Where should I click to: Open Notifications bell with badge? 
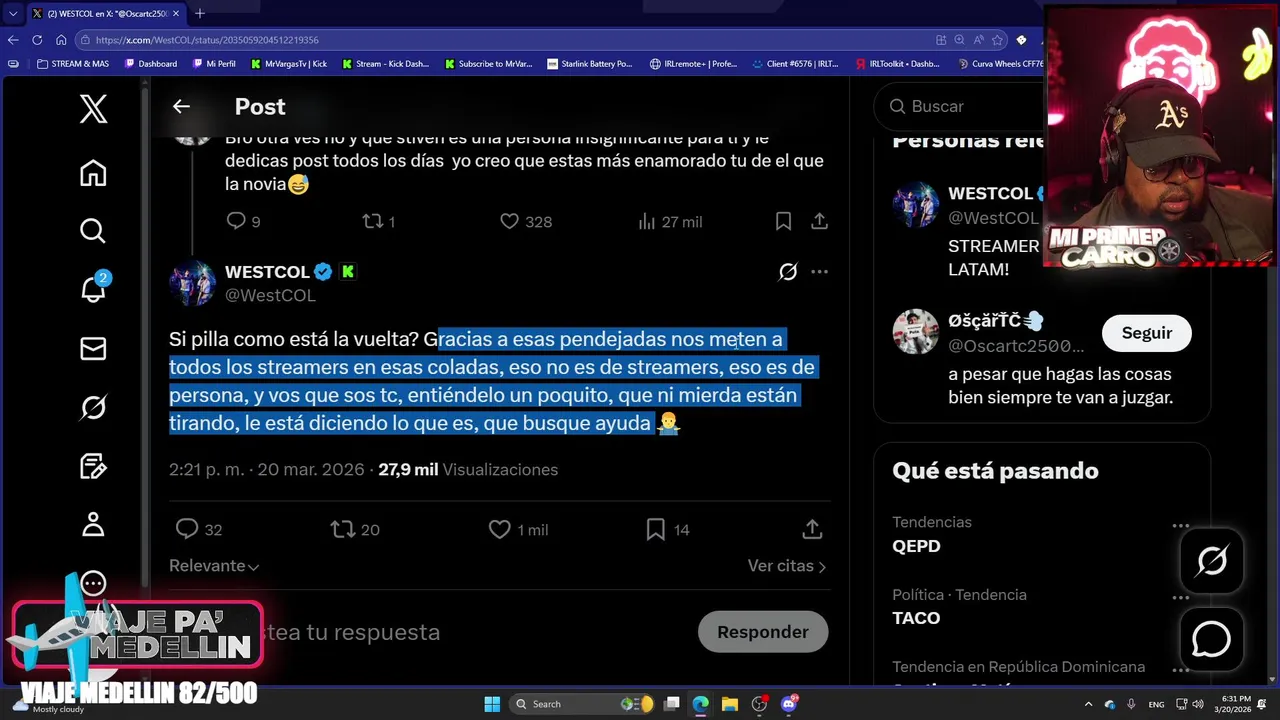point(93,289)
